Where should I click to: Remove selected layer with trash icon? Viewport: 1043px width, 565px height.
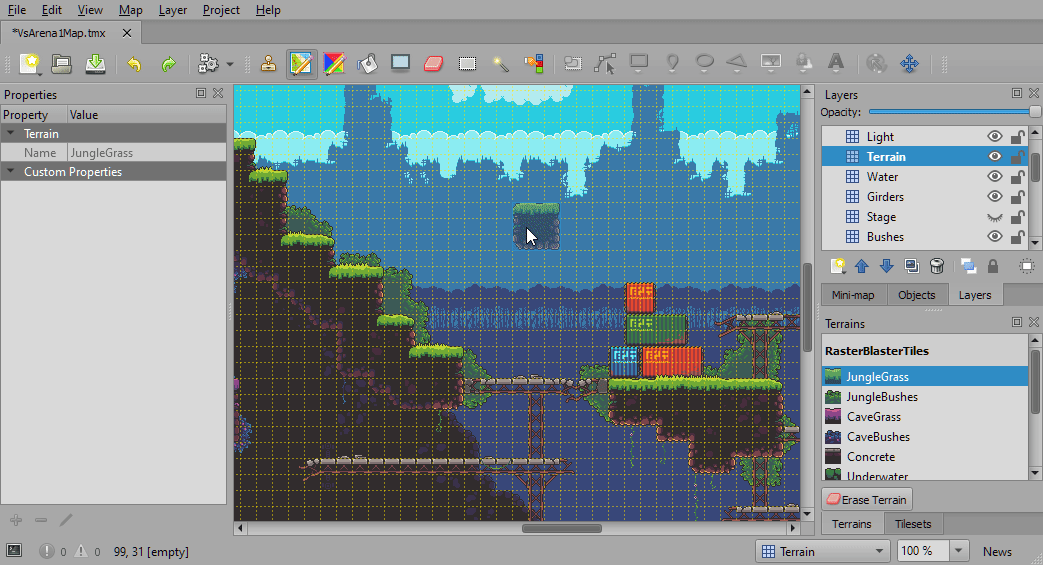(937, 266)
